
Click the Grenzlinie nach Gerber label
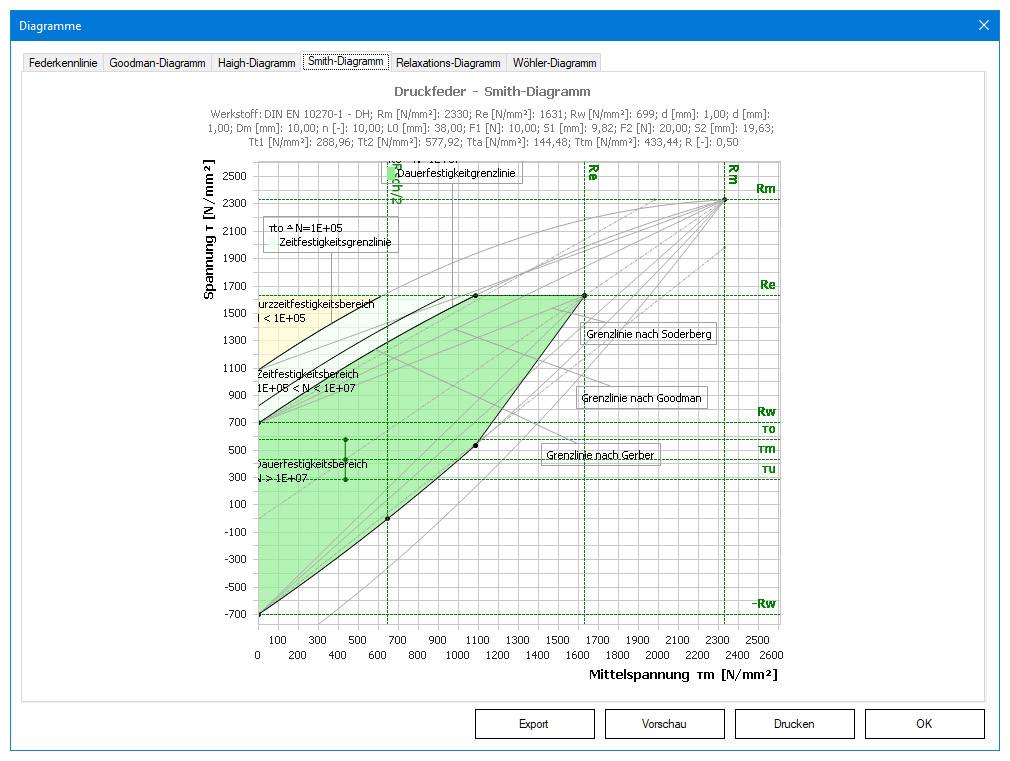coord(600,455)
